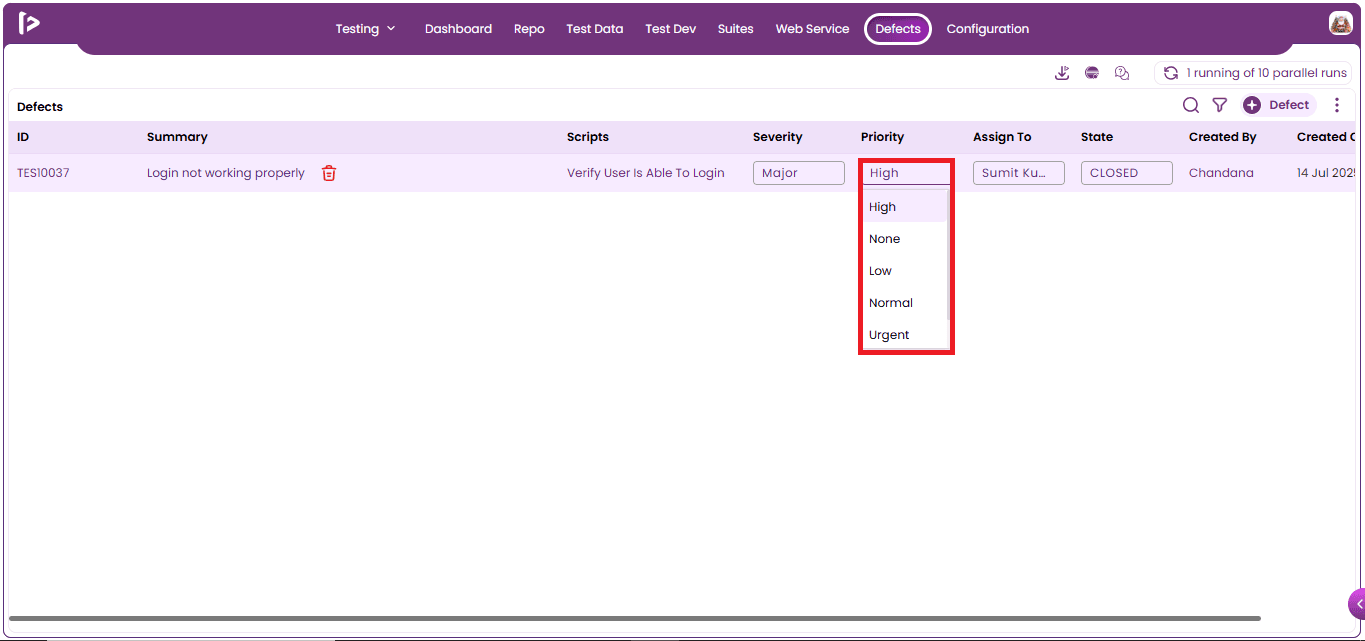Click the add Defect button

(1278, 105)
